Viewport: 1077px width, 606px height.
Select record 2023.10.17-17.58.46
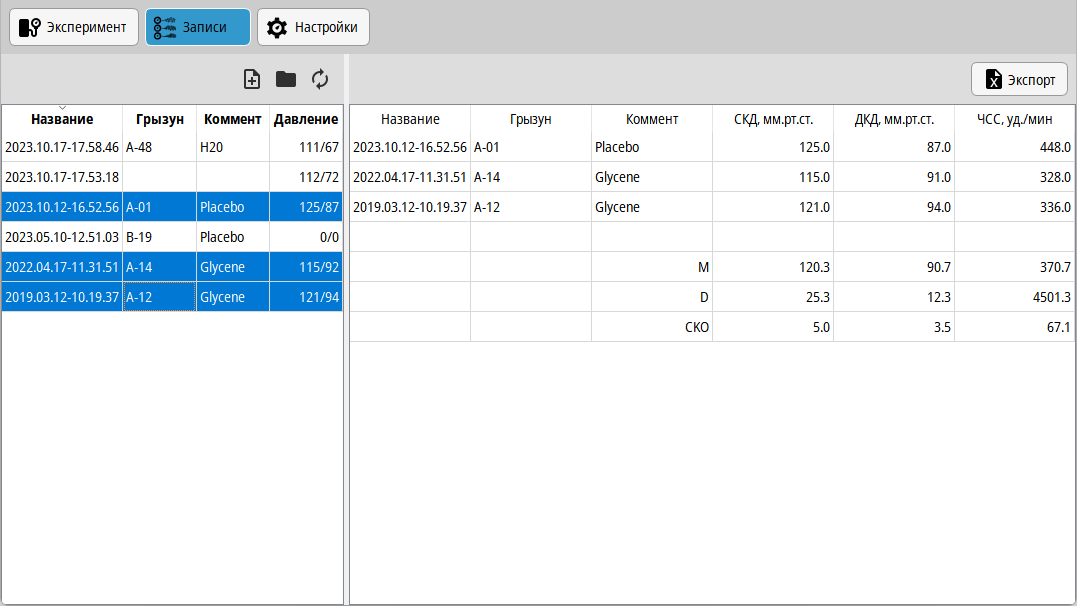coord(62,147)
